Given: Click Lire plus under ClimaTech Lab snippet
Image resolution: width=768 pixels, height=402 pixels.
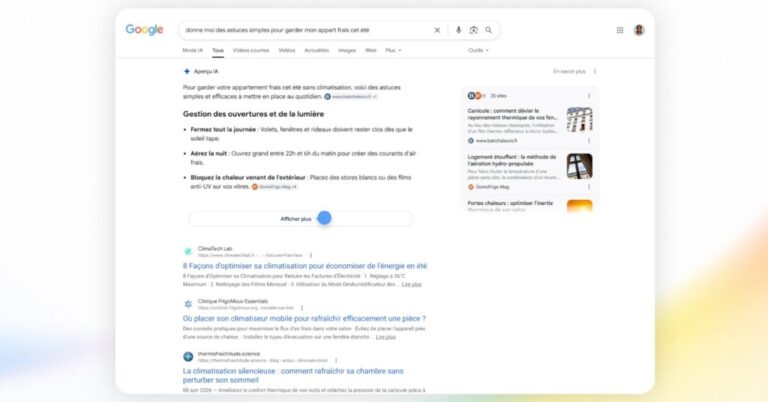Looking at the screenshot, I should coord(411,284).
